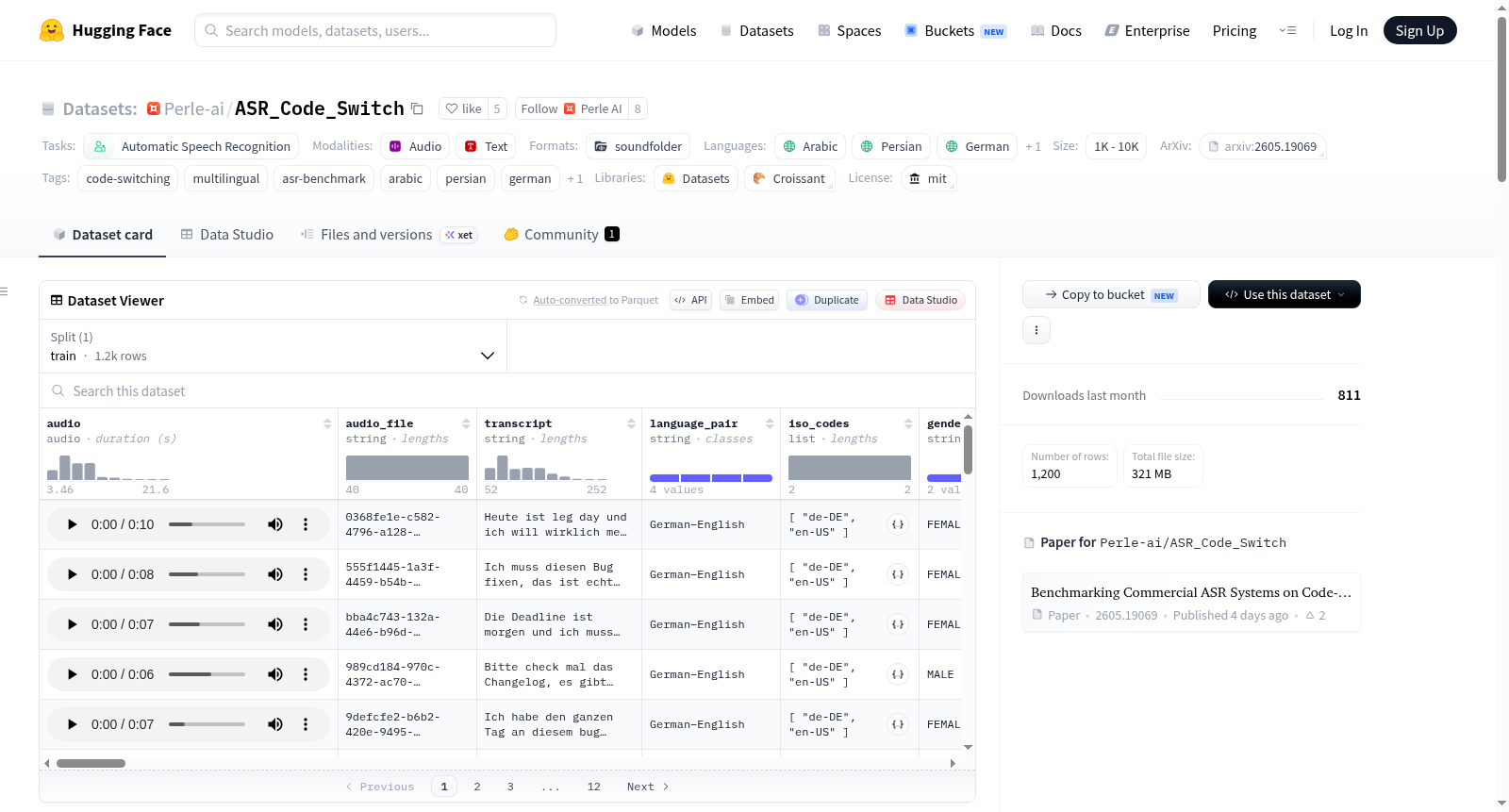Mute the 0:08 audio clip
This screenshot has width=1509, height=812.
[275, 574]
